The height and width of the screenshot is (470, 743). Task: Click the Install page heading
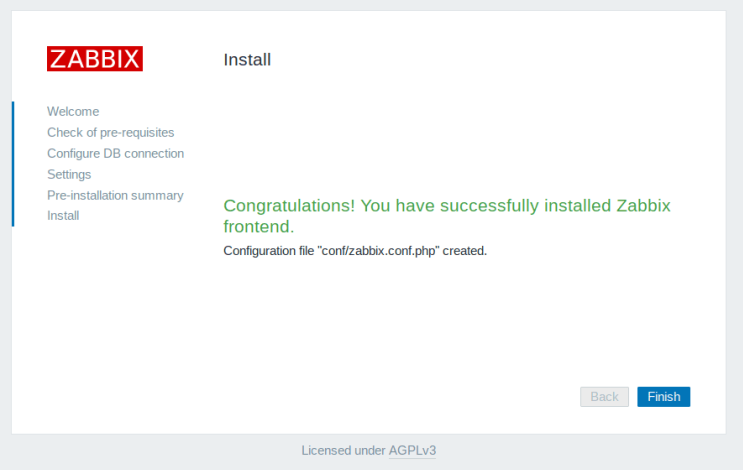(x=247, y=60)
